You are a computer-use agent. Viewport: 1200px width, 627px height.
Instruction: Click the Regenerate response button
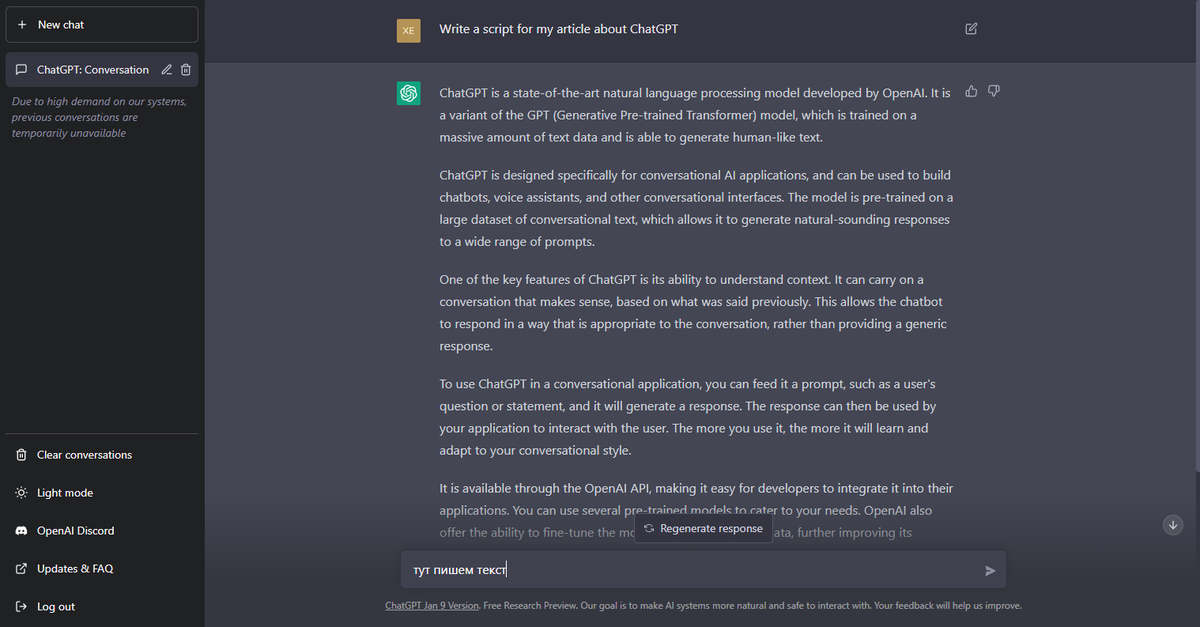(703, 529)
